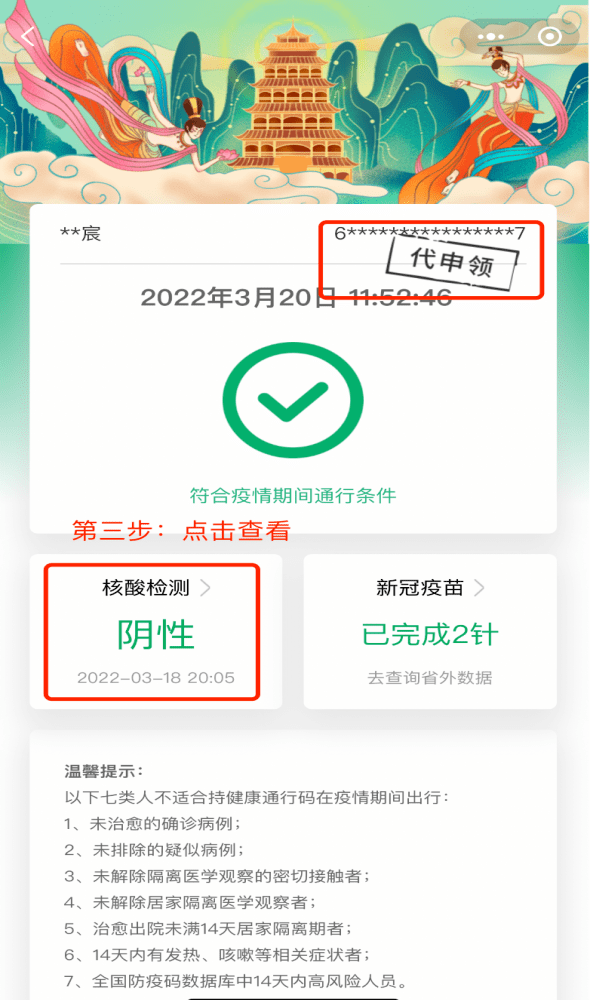This screenshot has width=590, height=1000.
Task: Tap the masked name **宸
Action: pyautogui.click(x=80, y=233)
